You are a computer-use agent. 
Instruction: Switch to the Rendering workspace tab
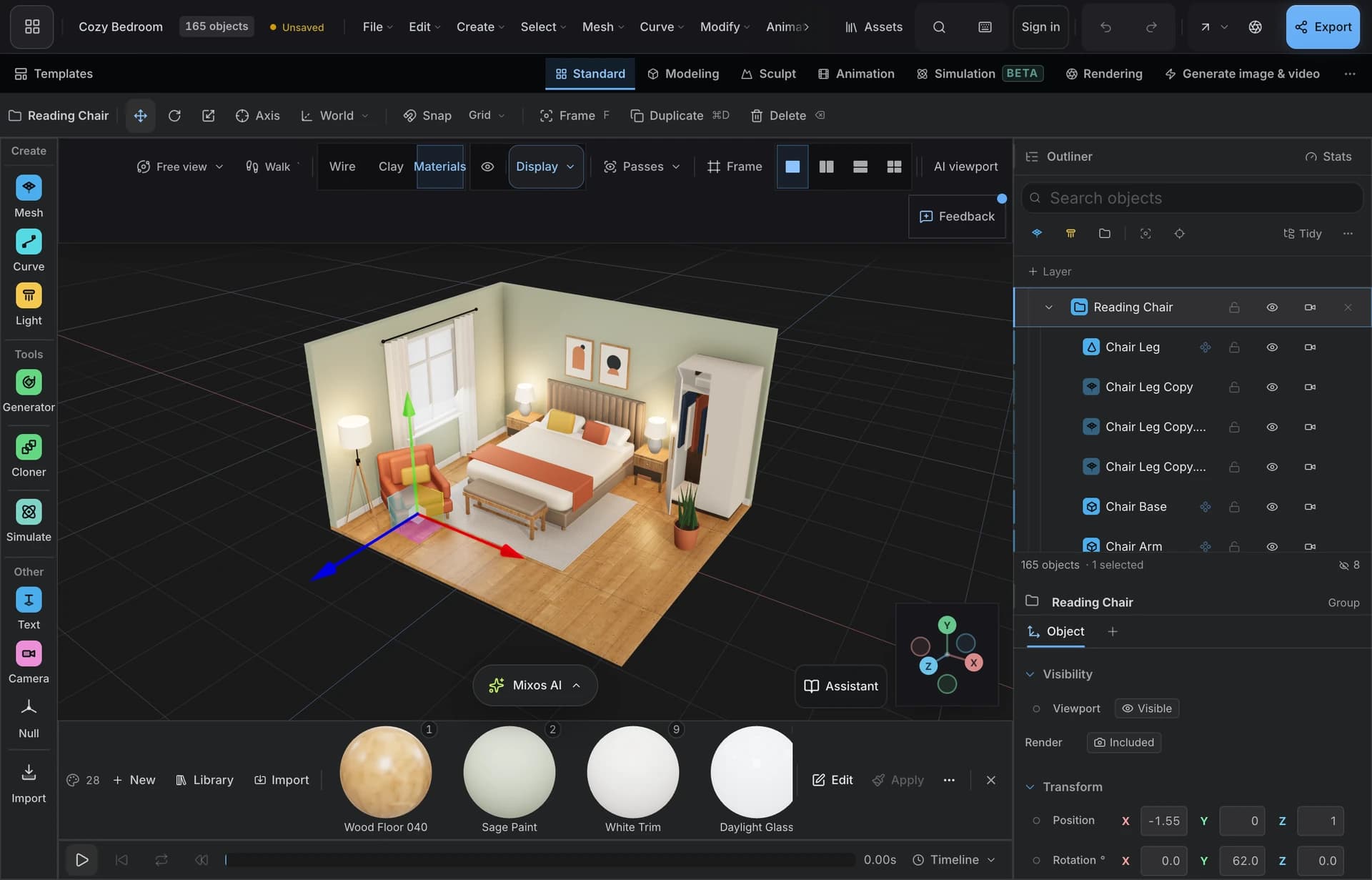1104,74
